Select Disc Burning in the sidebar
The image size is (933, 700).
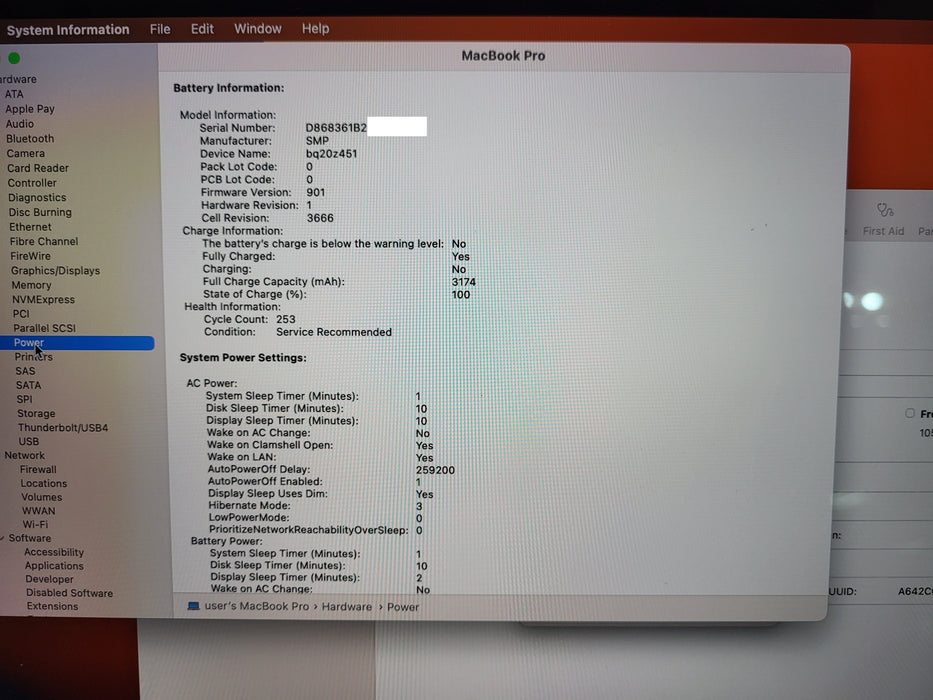pyautogui.click(x=40, y=212)
